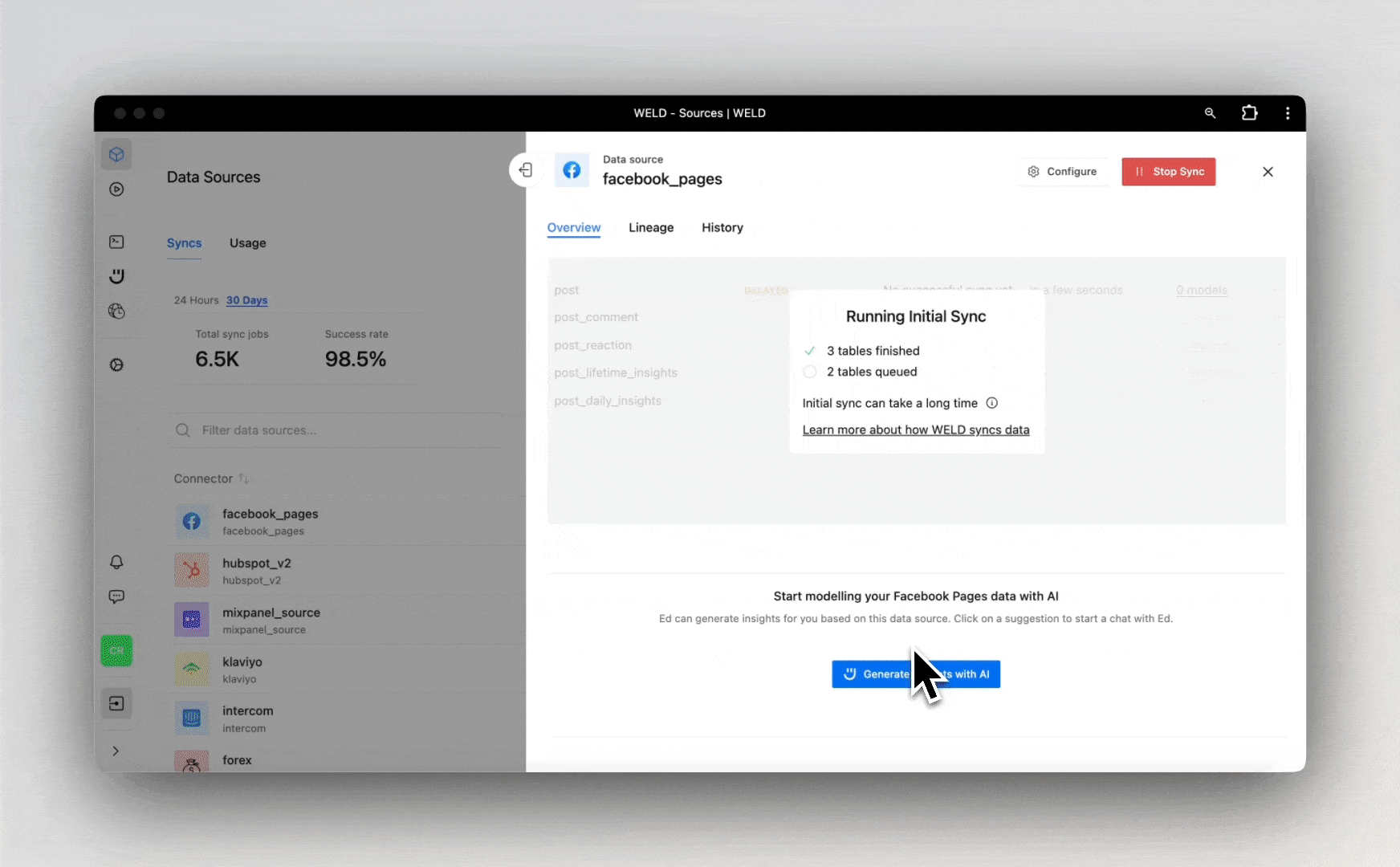Open the Ed AI assistant smiley icon
The height and width of the screenshot is (867, 1400).
coord(116,276)
